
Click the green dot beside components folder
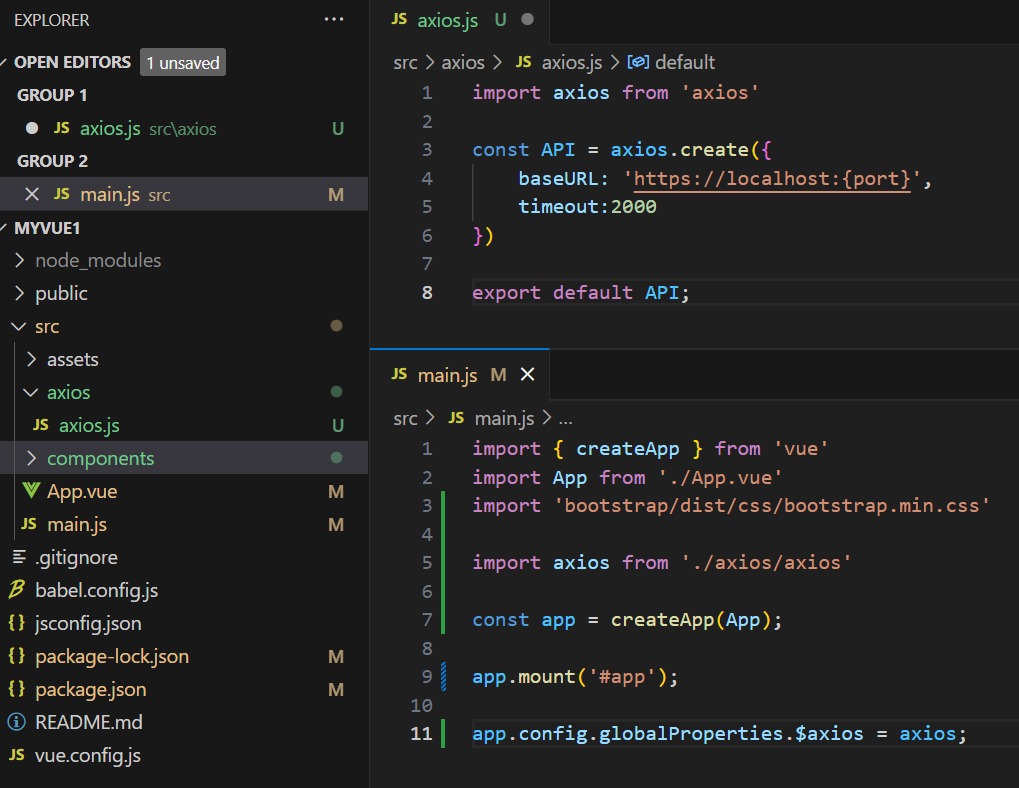pyautogui.click(x=336, y=457)
